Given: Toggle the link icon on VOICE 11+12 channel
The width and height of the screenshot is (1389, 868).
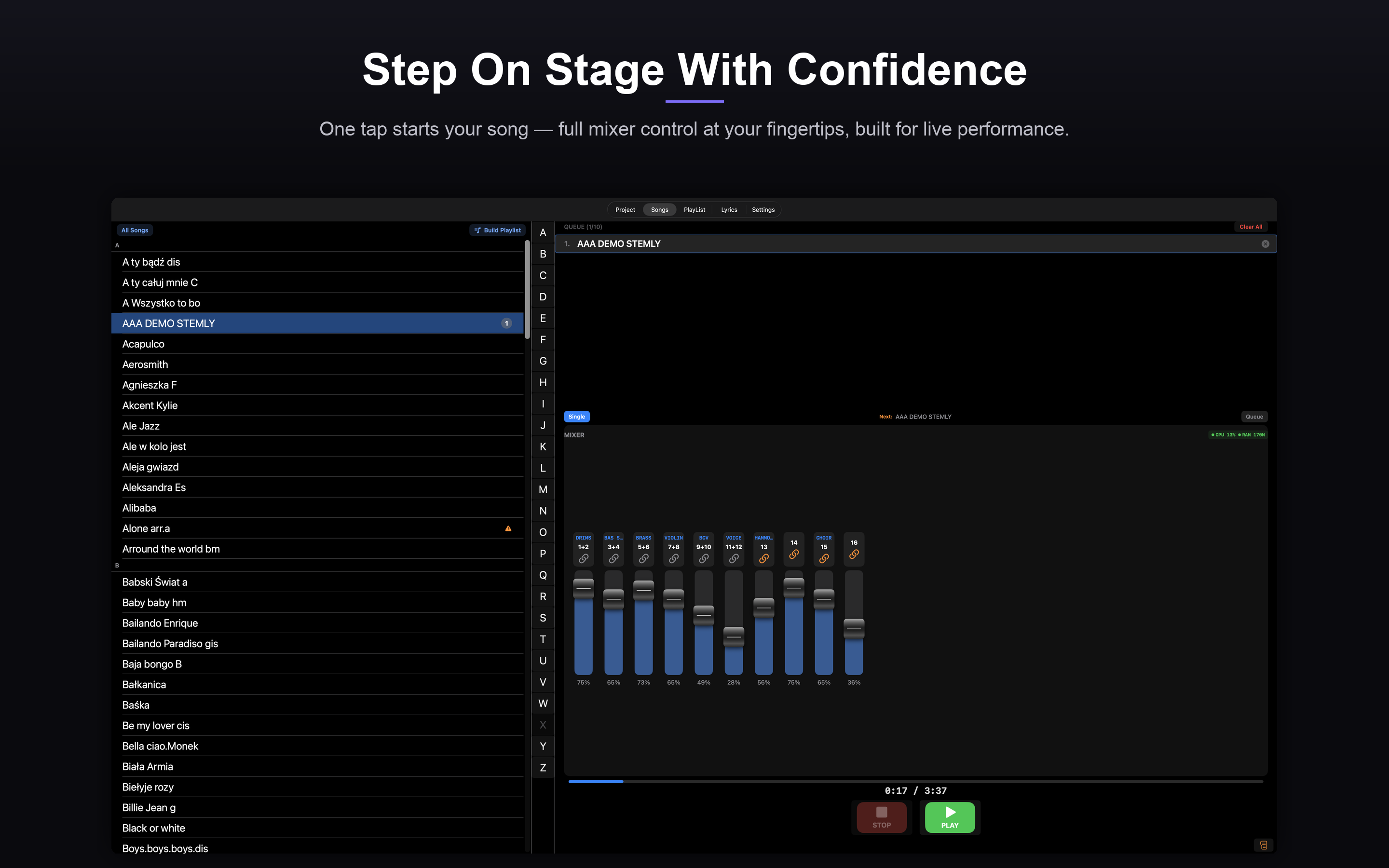Looking at the screenshot, I should coord(734,558).
